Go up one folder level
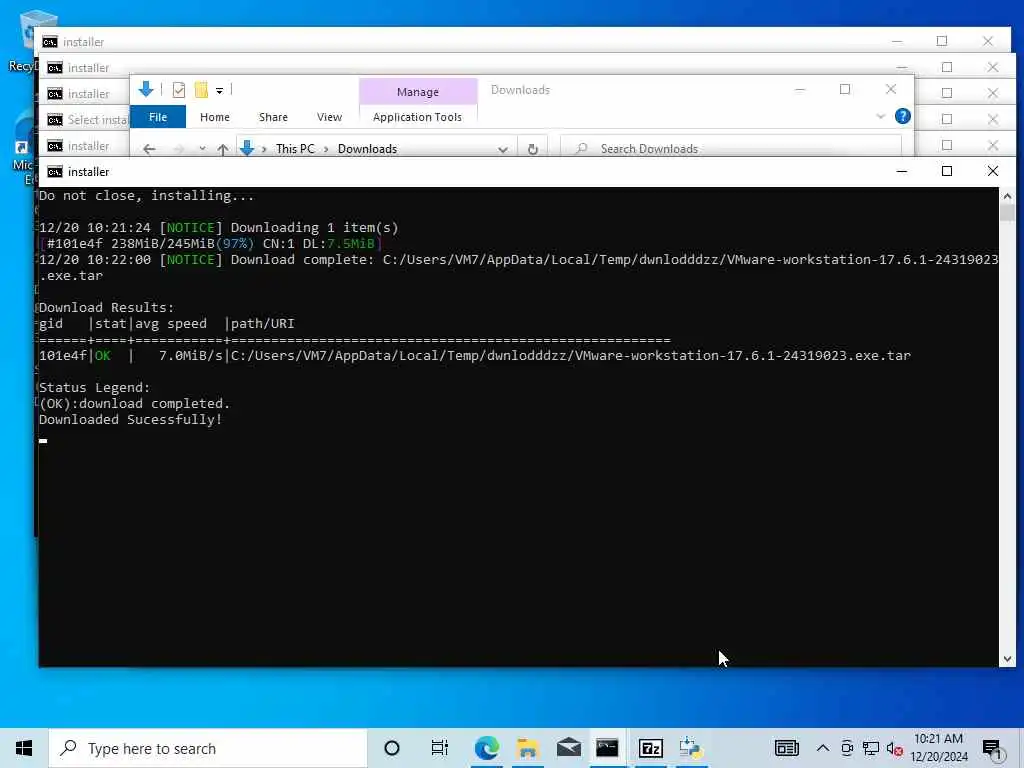 coord(223,149)
